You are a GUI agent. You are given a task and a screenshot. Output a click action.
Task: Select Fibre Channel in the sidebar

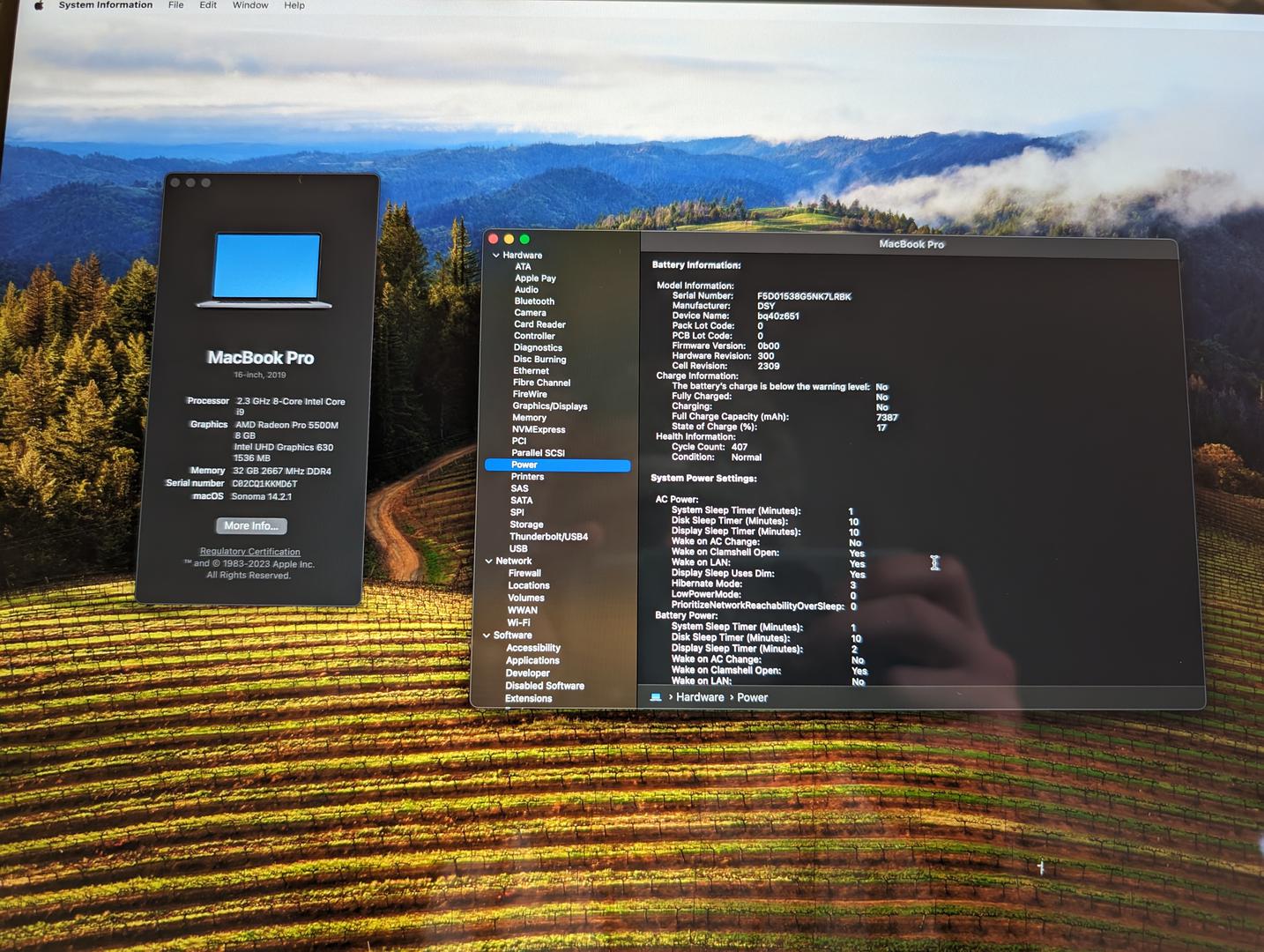tap(541, 383)
